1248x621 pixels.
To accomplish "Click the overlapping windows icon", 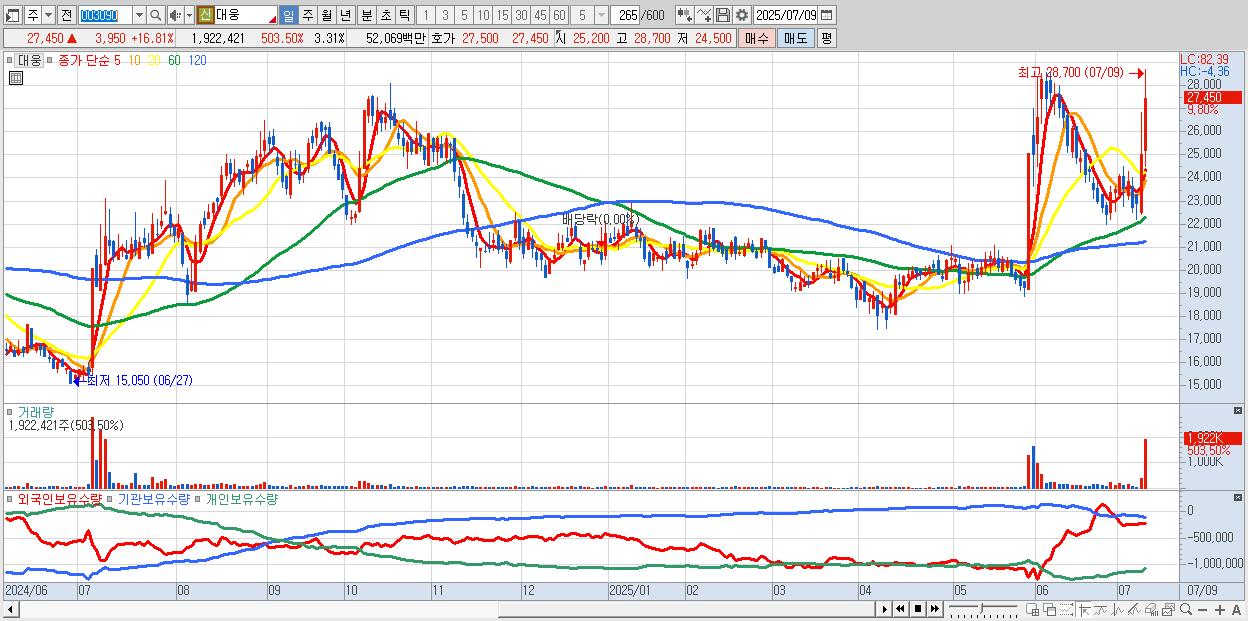I will (1049, 610).
